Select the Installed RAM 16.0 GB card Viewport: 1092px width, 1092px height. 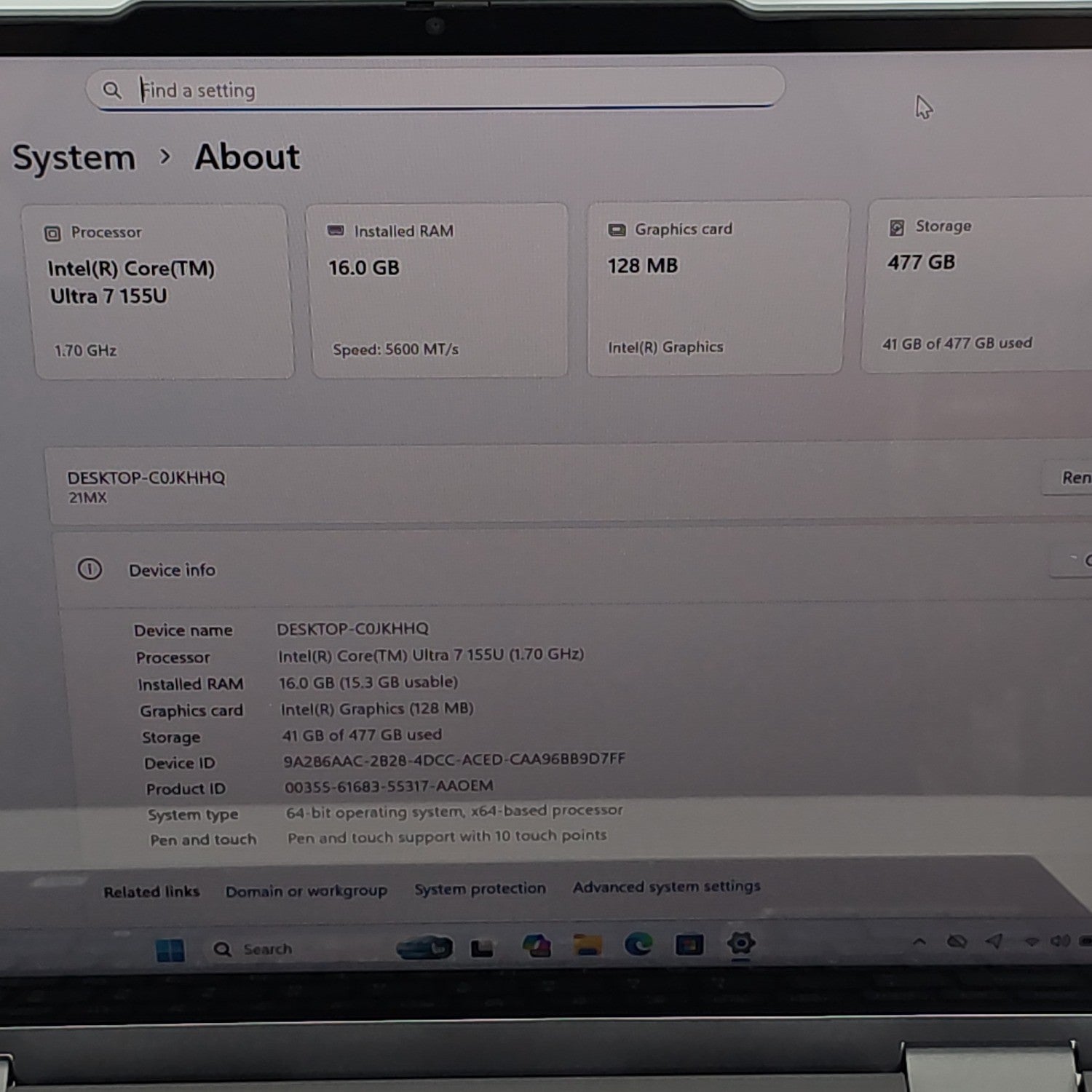439,290
